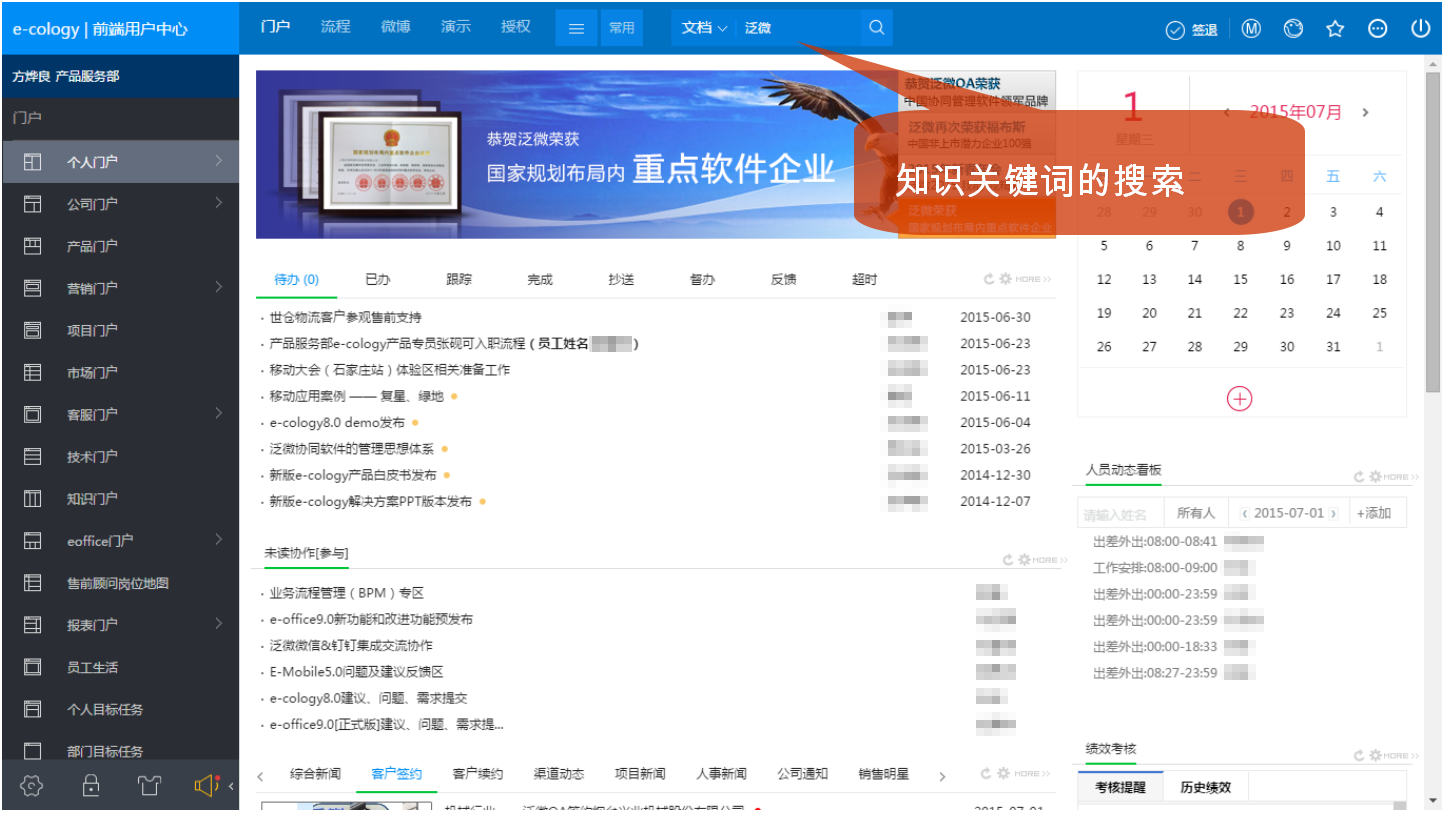The image size is (1447, 815).
Task: Click the refresh icon in 人员动态看板 header
Action: click(1359, 477)
